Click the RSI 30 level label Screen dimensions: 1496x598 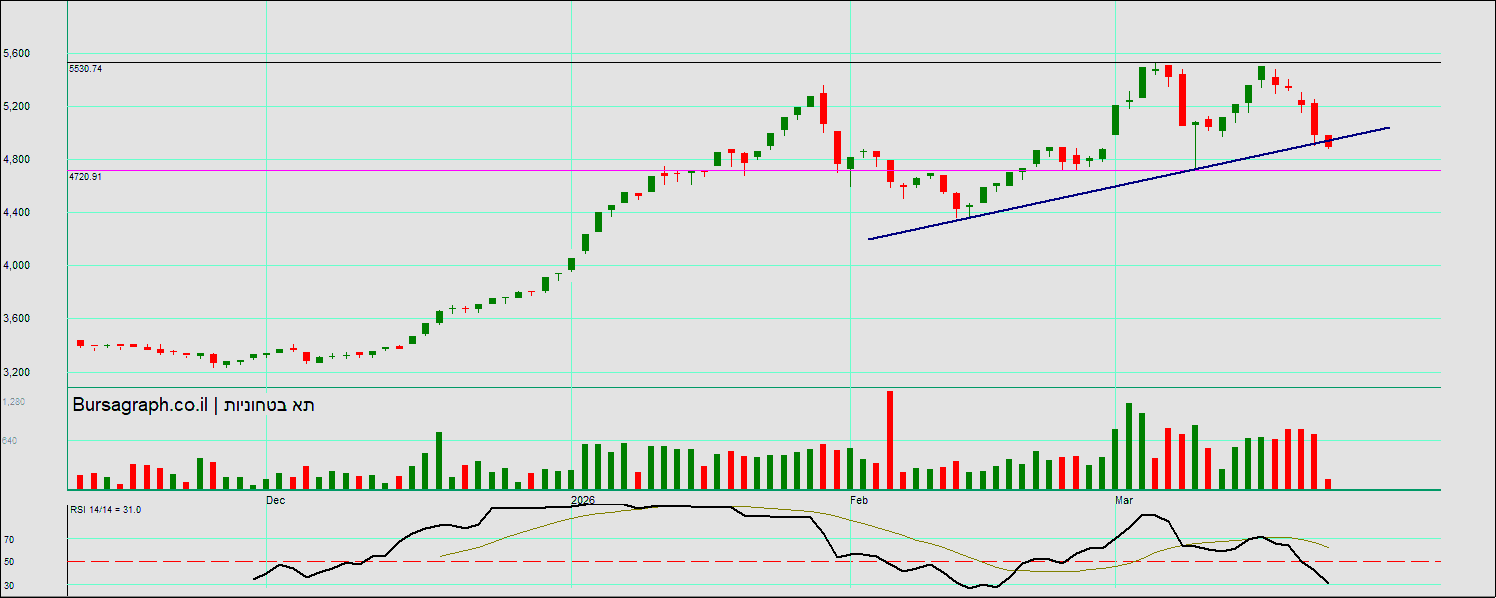8,585
